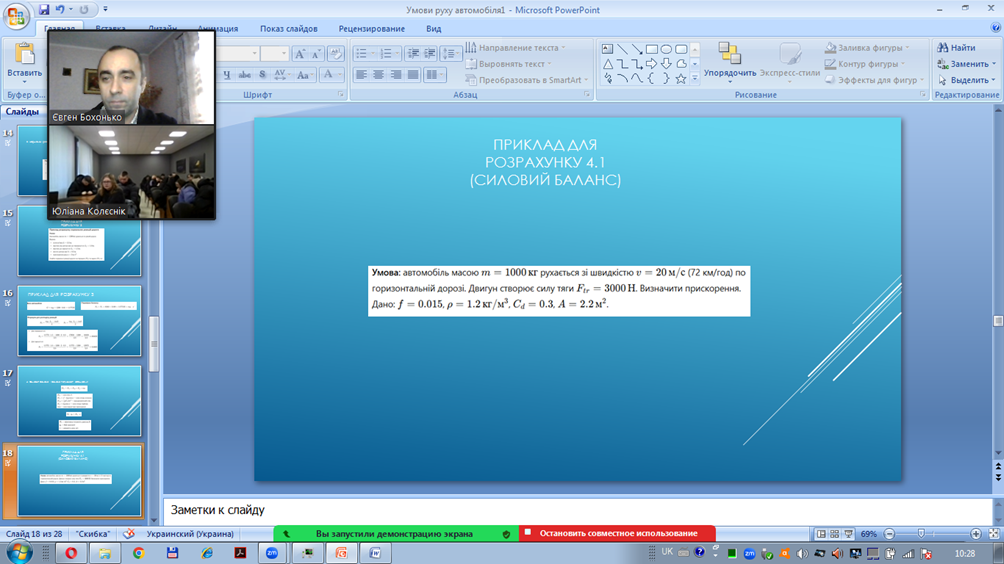
Task: Open Convert to SmartArt command
Action: pyautogui.click(x=524, y=80)
